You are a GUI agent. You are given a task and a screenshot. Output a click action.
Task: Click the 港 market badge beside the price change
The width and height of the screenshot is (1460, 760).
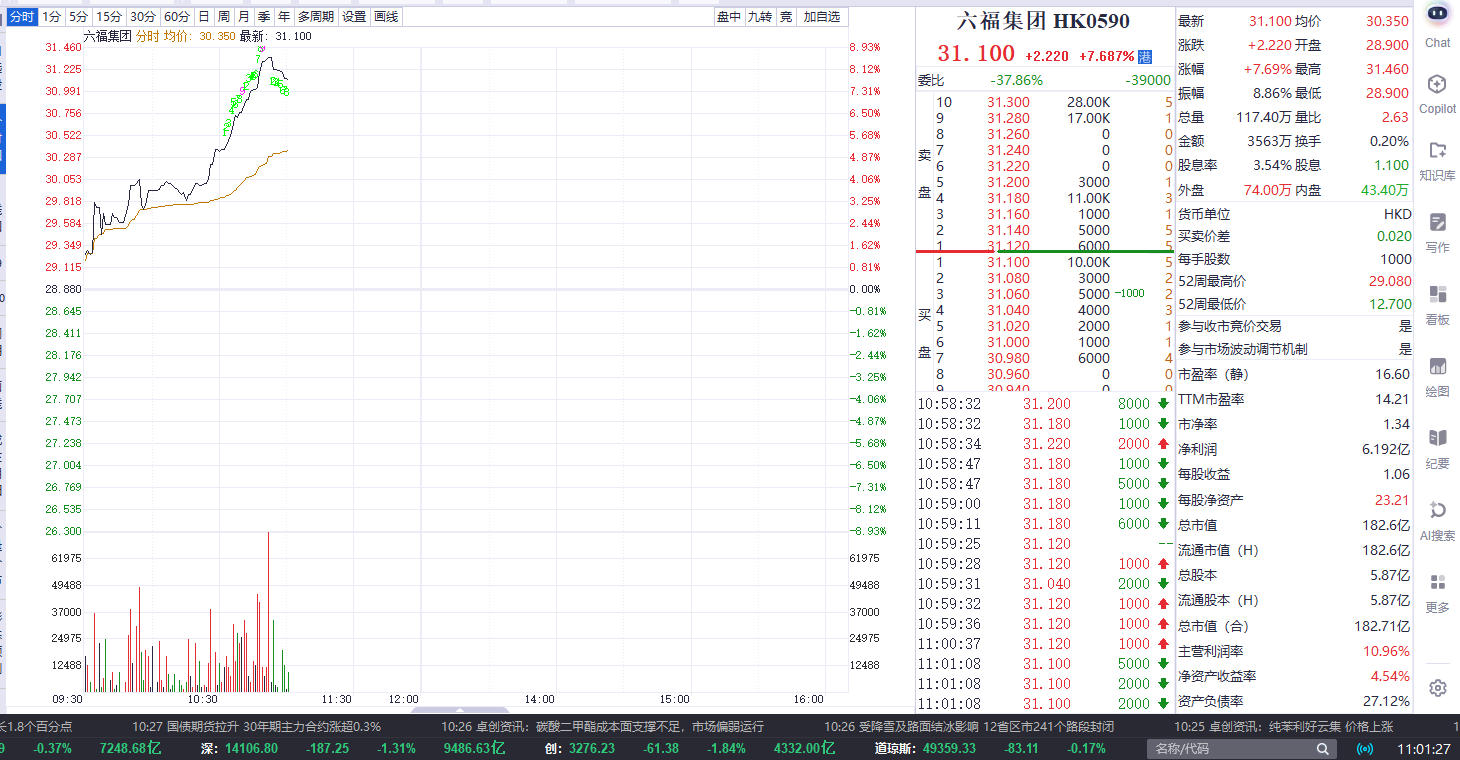click(1145, 57)
